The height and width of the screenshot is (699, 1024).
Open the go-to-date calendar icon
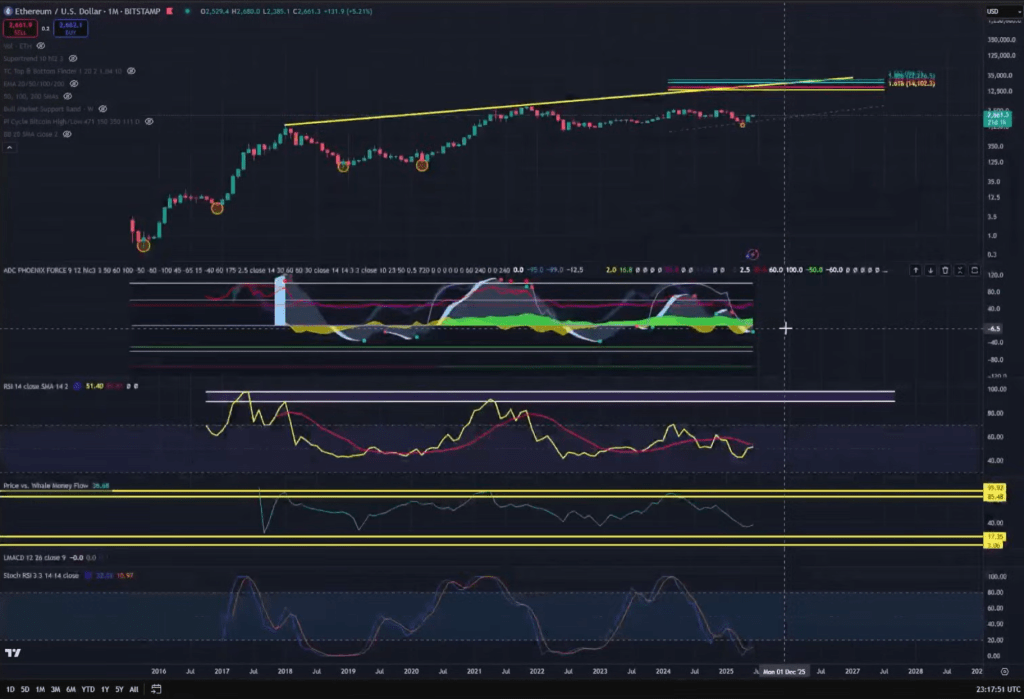[x=156, y=689]
